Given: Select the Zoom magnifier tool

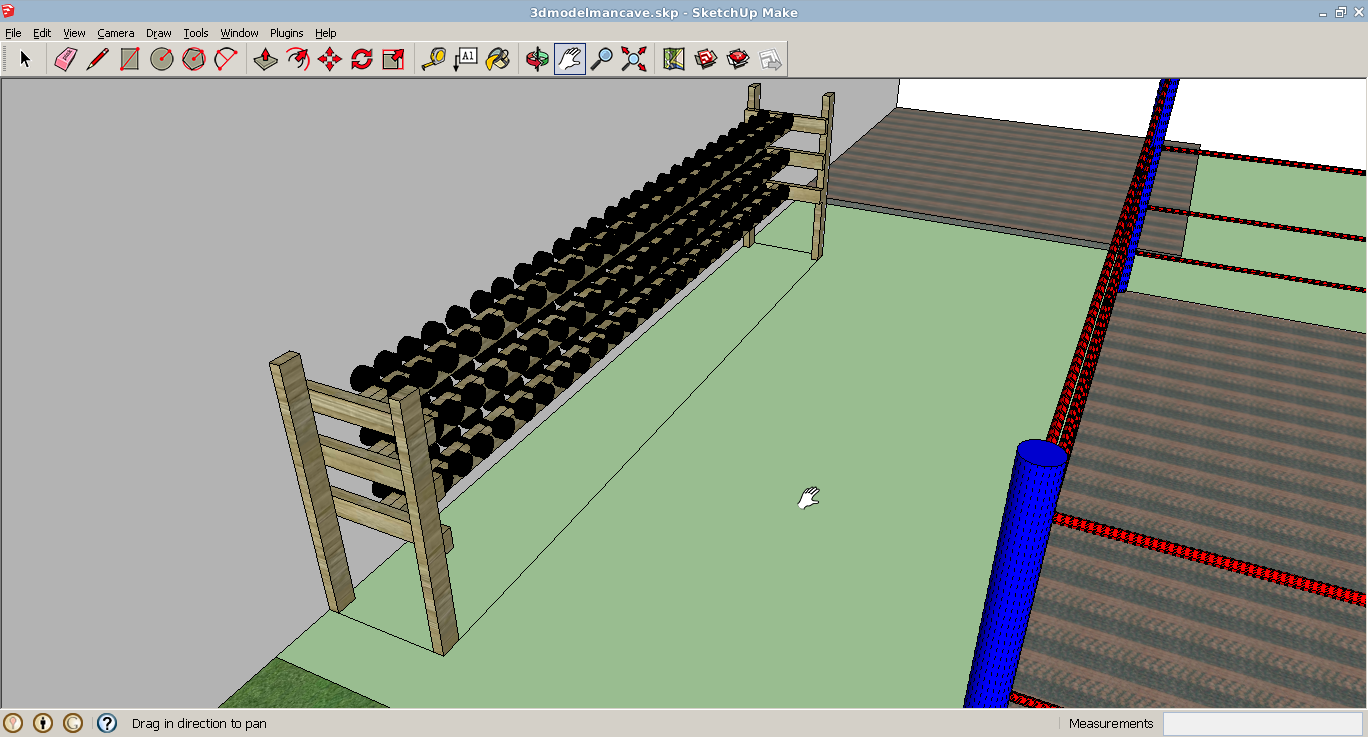Looking at the screenshot, I should [601, 59].
